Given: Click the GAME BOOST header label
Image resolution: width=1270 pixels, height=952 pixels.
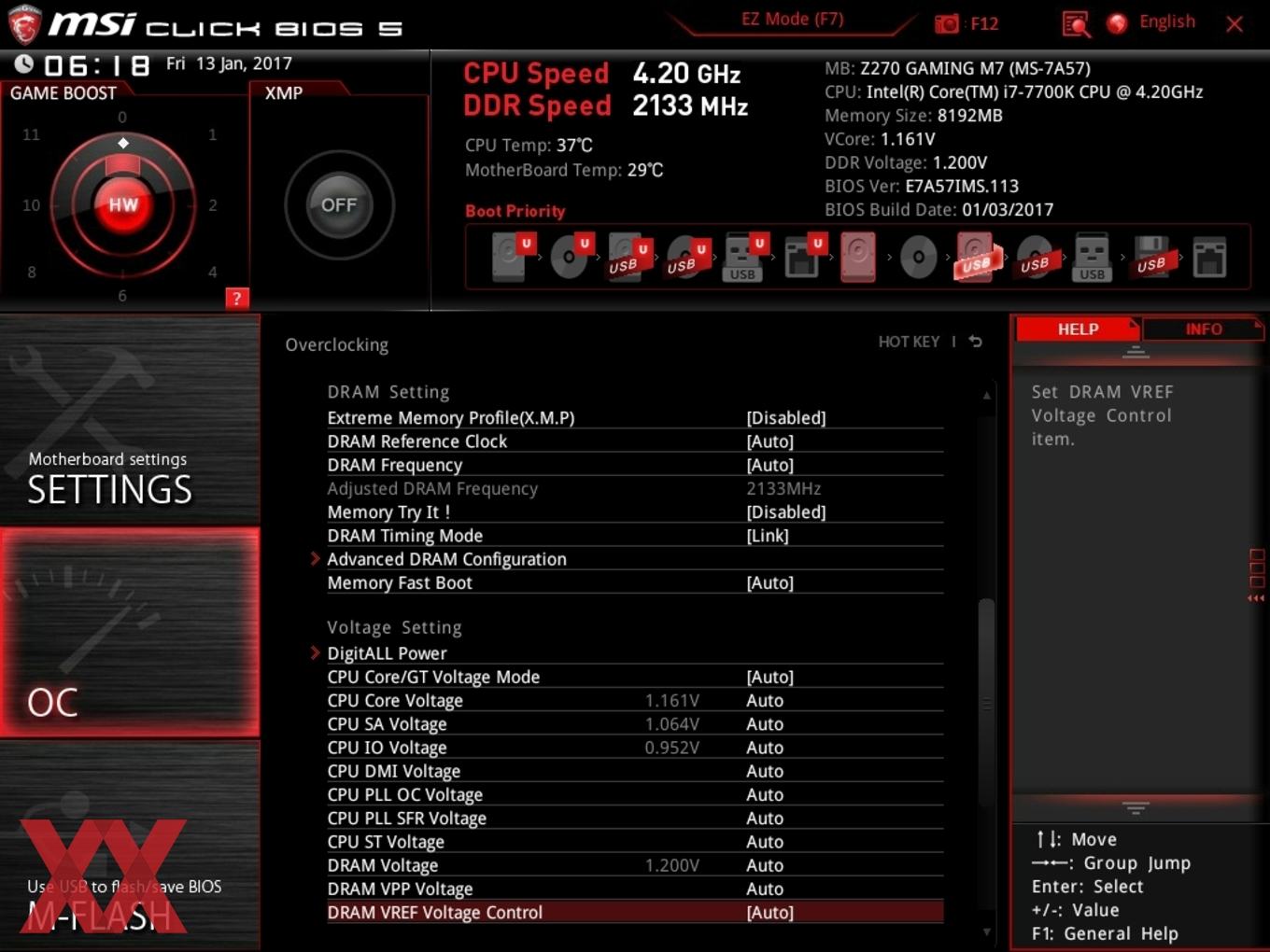Looking at the screenshot, I should tap(63, 93).
